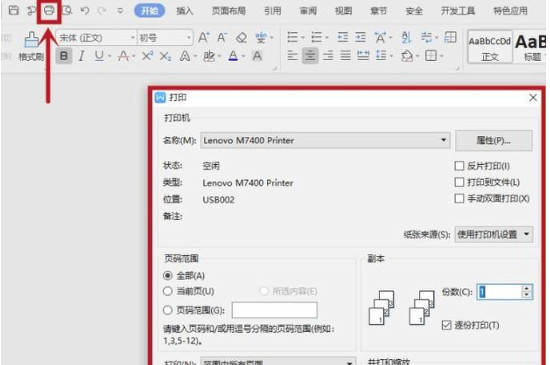Insert bulleted list
This screenshot has width=550, height=365.
pyautogui.click(x=293, y=37)
